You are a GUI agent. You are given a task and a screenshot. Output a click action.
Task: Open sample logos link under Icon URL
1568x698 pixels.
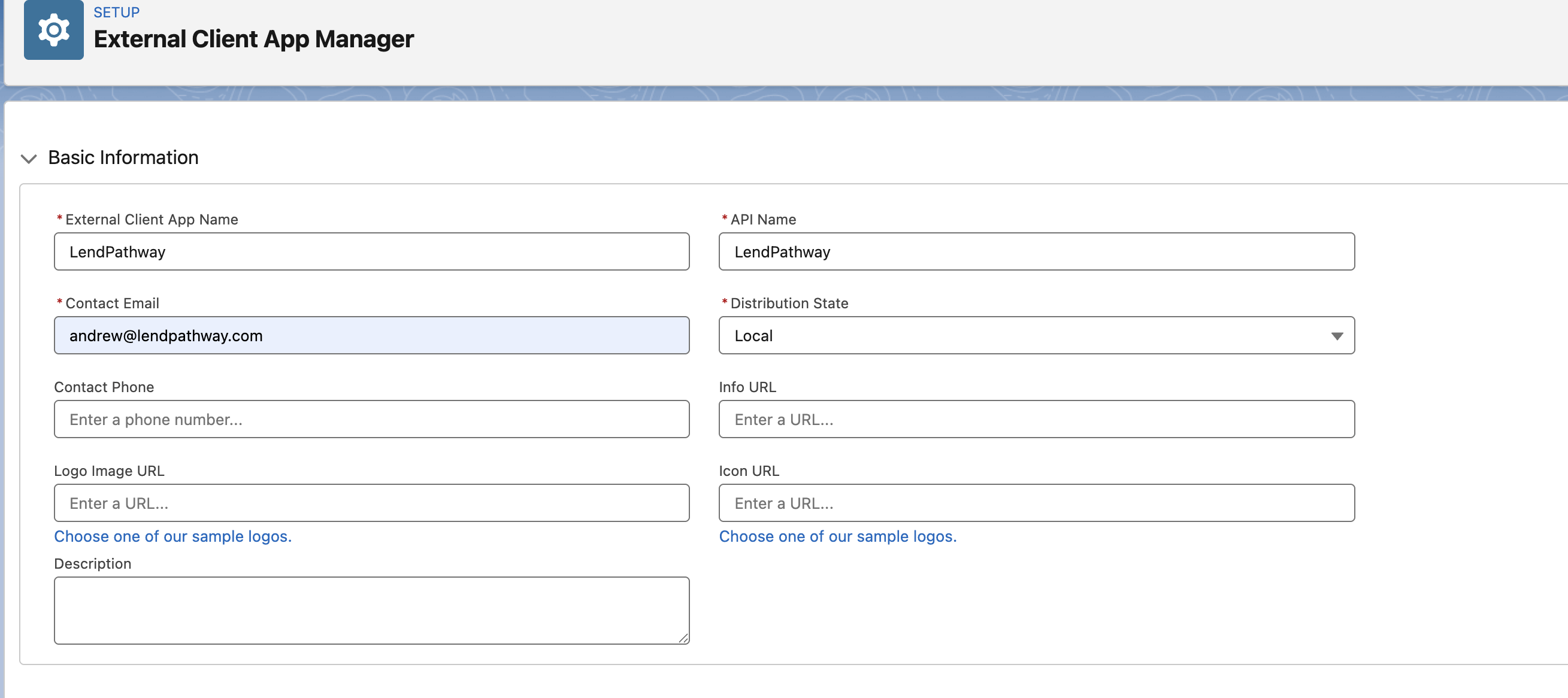[x=837, y=536]
